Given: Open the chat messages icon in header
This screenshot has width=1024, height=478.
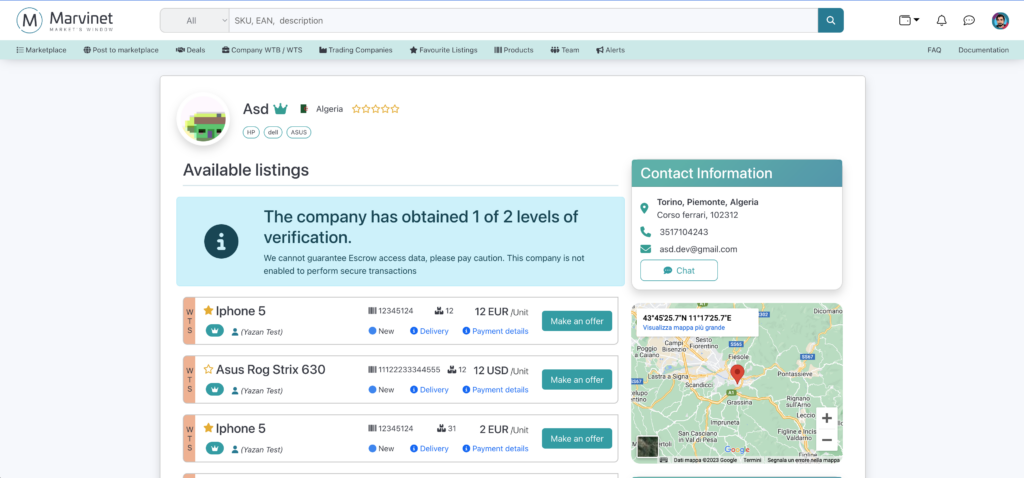Looking at the screenshot, I should point(969,20).
